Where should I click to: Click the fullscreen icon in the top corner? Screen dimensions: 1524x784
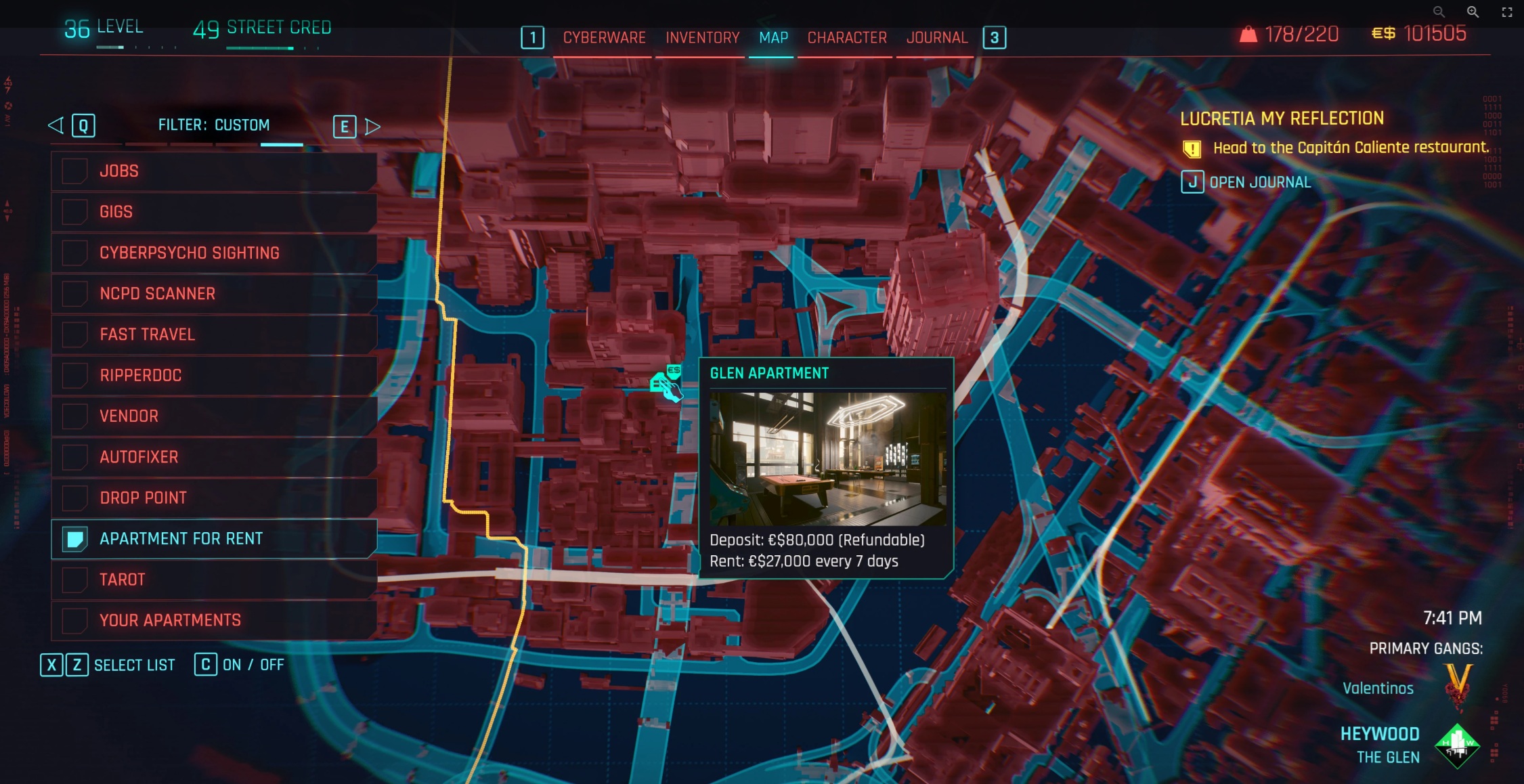pos(1507,12)
